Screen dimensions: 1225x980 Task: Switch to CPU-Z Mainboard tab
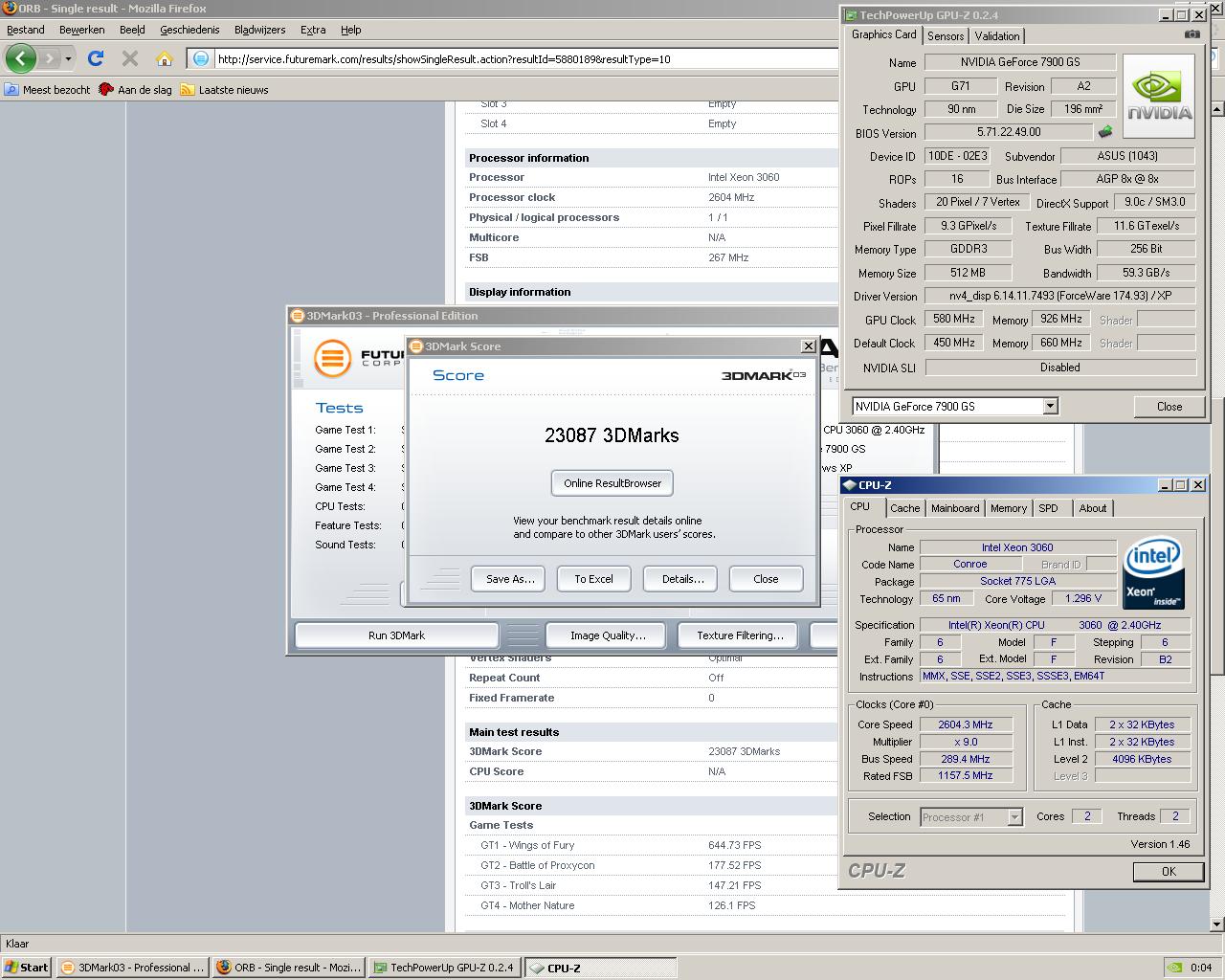tap(955, 508)
